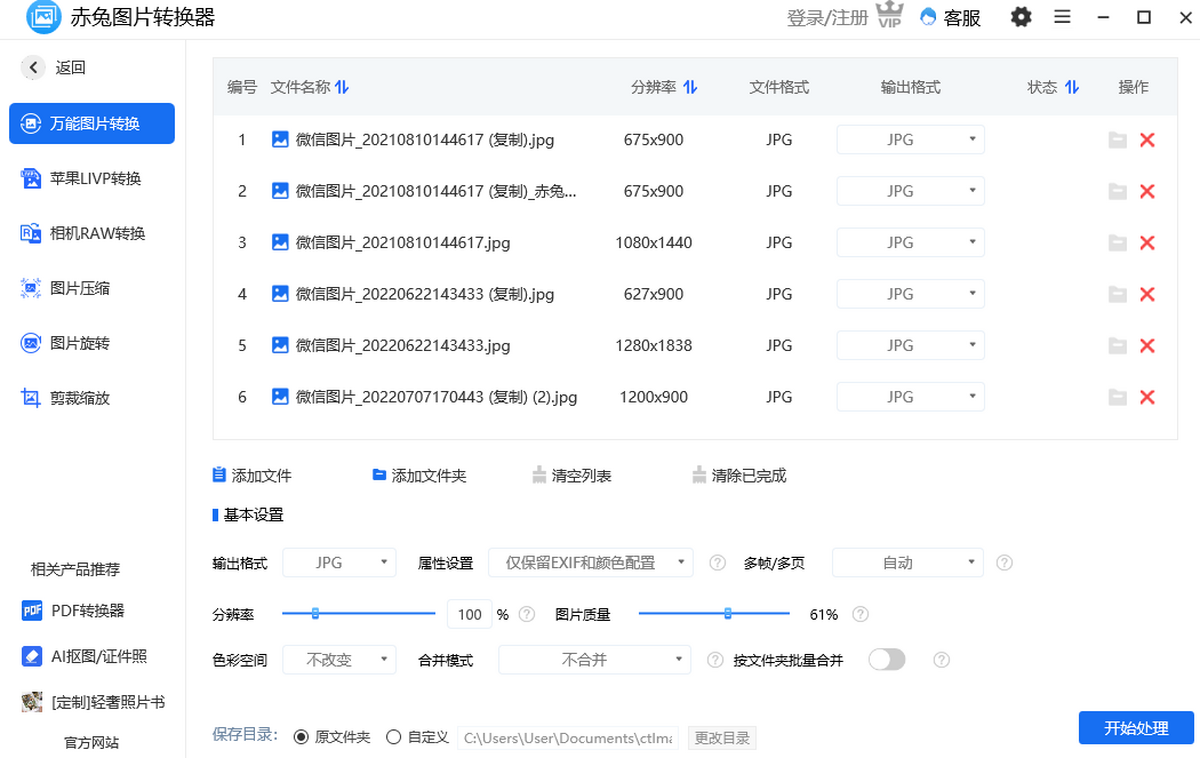Click the 开始处理 button
The width and height of the screenshot is (1200, 758).
click(1136, 728)
